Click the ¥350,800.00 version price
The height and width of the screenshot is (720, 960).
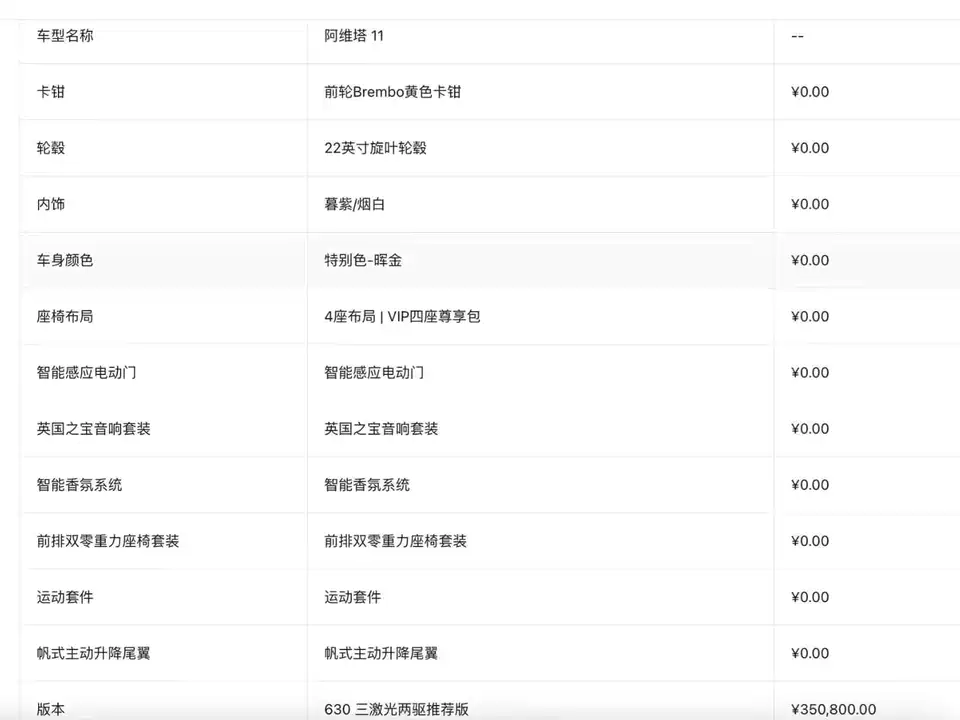(833, 709)
